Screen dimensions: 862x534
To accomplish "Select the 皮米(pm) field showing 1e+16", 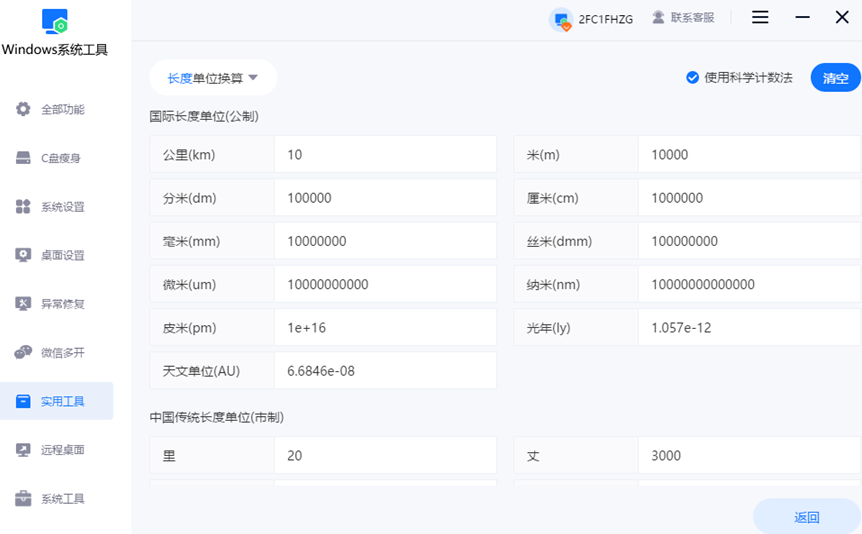I will click(x=385, y=328).
